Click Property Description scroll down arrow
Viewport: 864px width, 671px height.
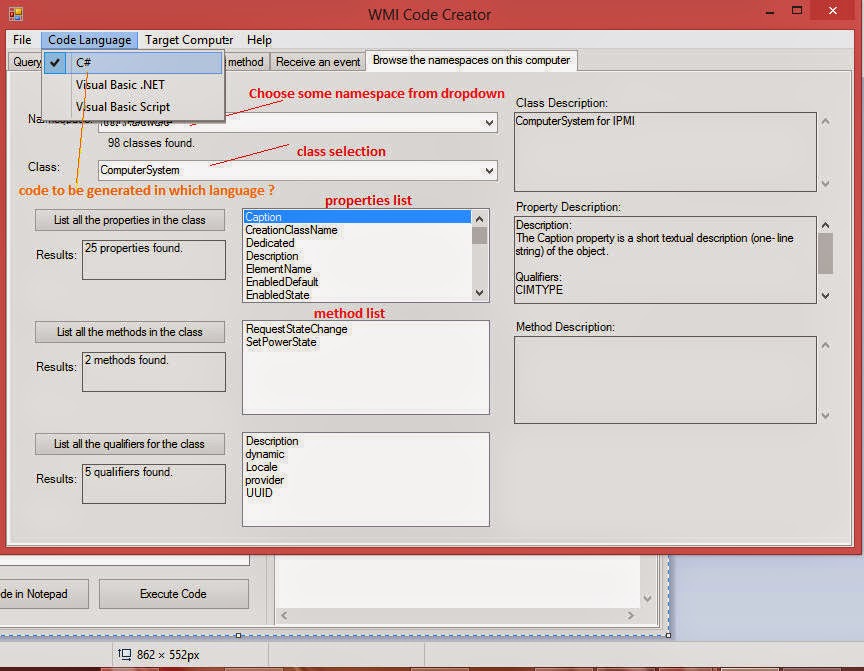(x=825, y=296)
